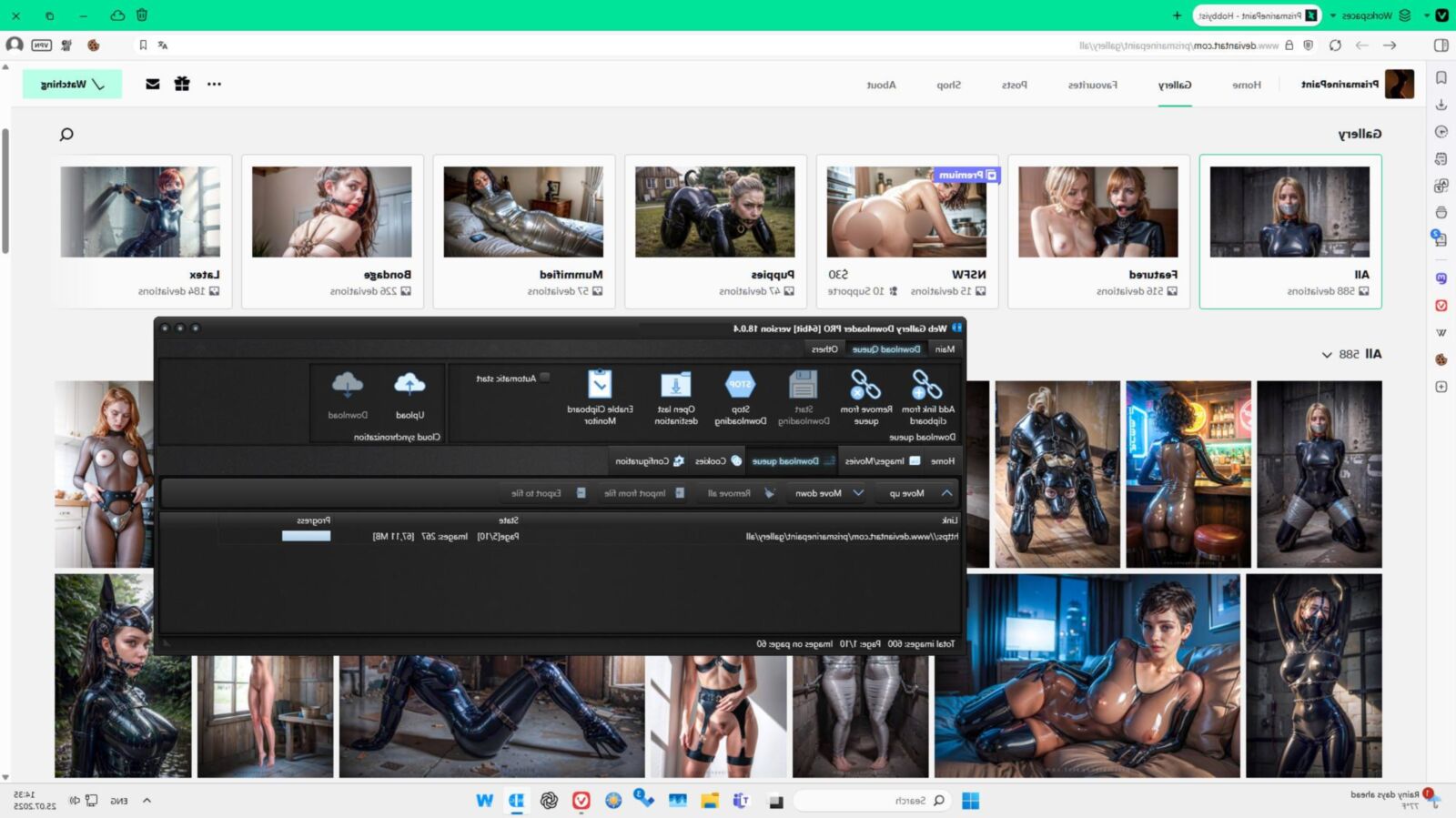Click the download progress bar in queue
The image size is (1456, 818).
point(306,537)
